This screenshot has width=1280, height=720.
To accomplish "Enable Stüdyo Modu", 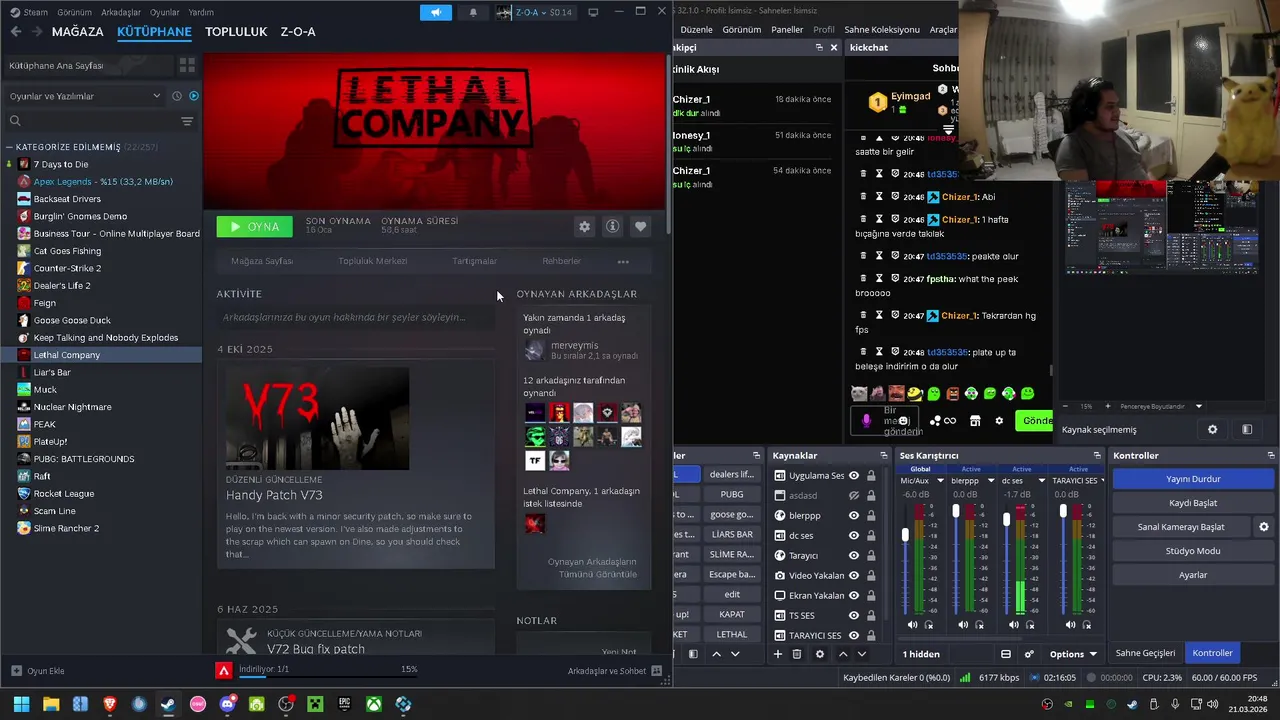I will coord(1193,551).
